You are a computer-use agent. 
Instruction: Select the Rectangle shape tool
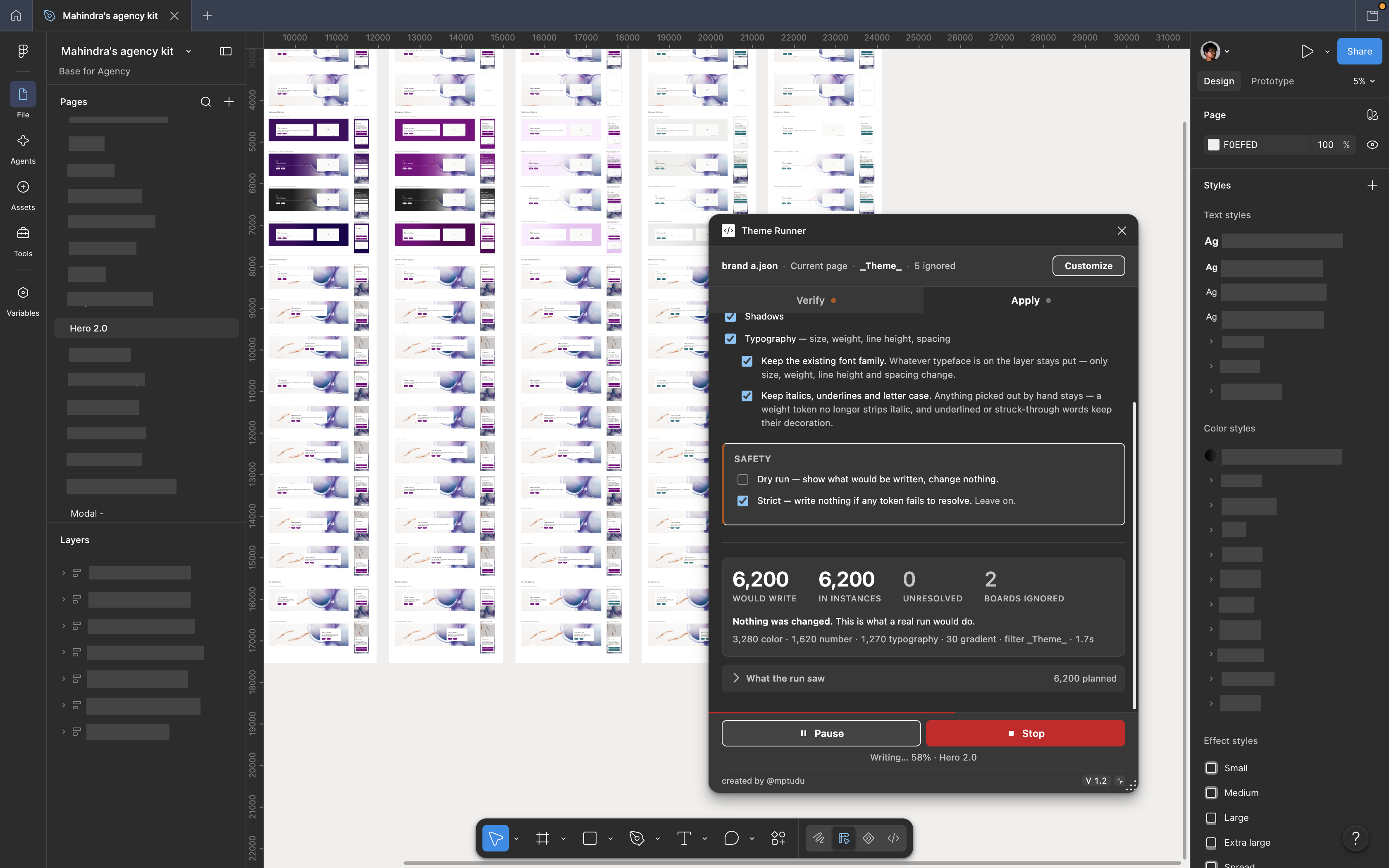tap(589, 838)
